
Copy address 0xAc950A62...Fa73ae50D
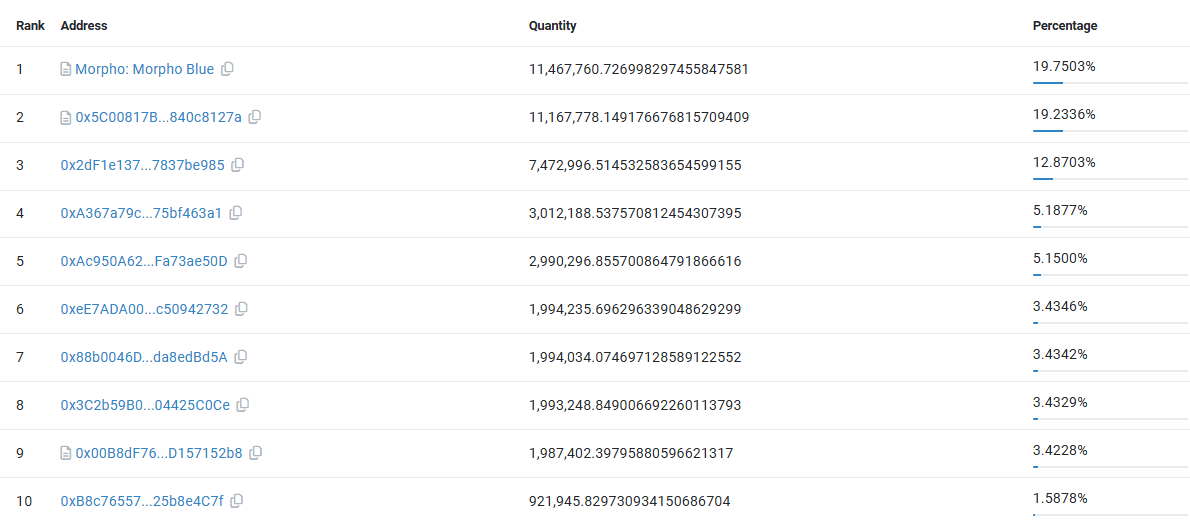tap(241, 261)
